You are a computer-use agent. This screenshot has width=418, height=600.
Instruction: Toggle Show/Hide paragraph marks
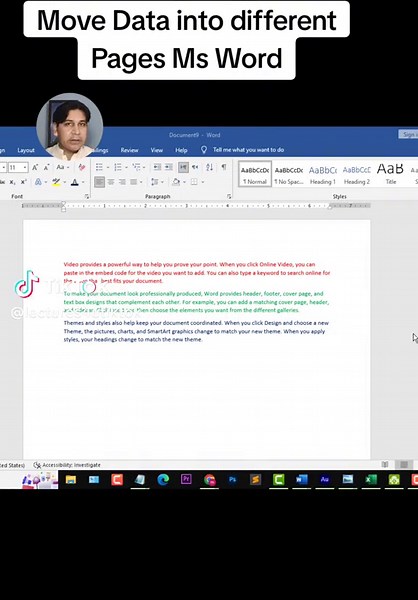tap(224, 167)
